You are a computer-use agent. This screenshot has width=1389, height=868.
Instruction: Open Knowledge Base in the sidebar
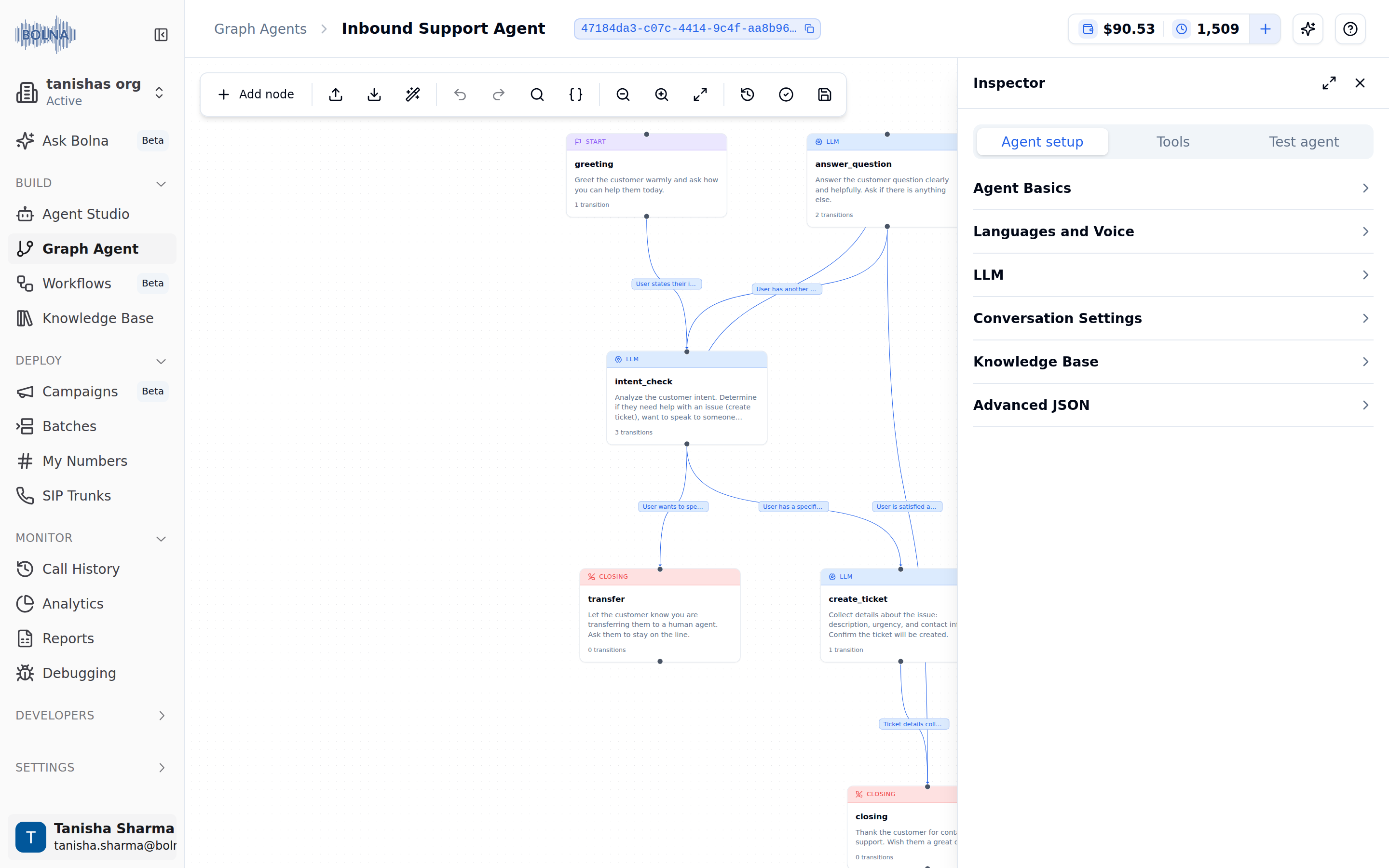coord(92,318)
